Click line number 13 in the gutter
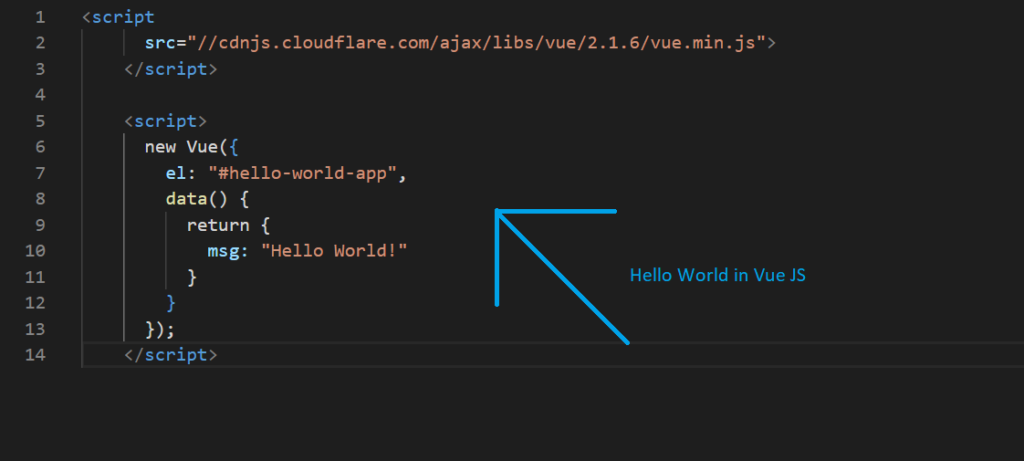Image resolution: width=1024 pixels, height=461 pixels. pyautogui.click(x=35, y=330)
